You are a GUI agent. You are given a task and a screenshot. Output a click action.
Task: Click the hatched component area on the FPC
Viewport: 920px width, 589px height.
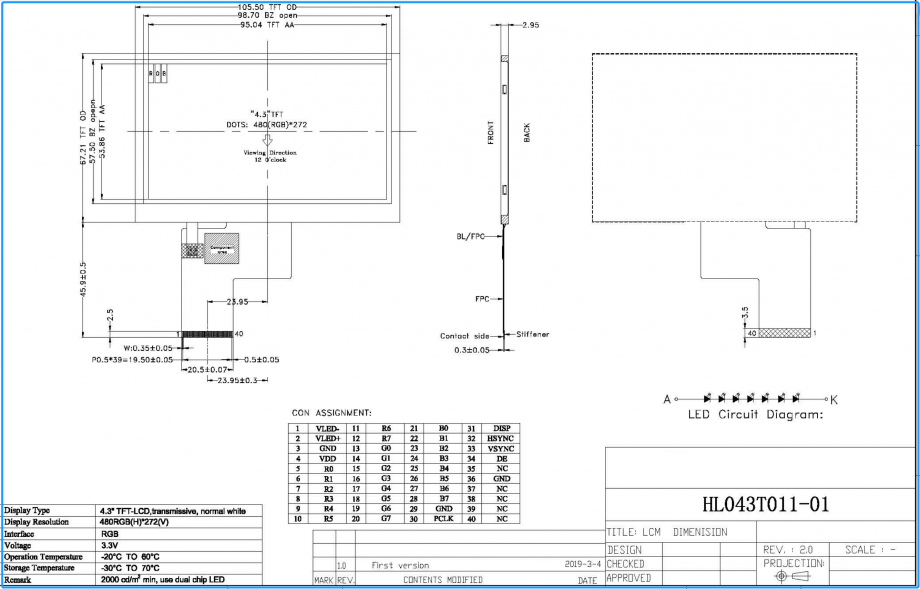(x=219, y=249)
